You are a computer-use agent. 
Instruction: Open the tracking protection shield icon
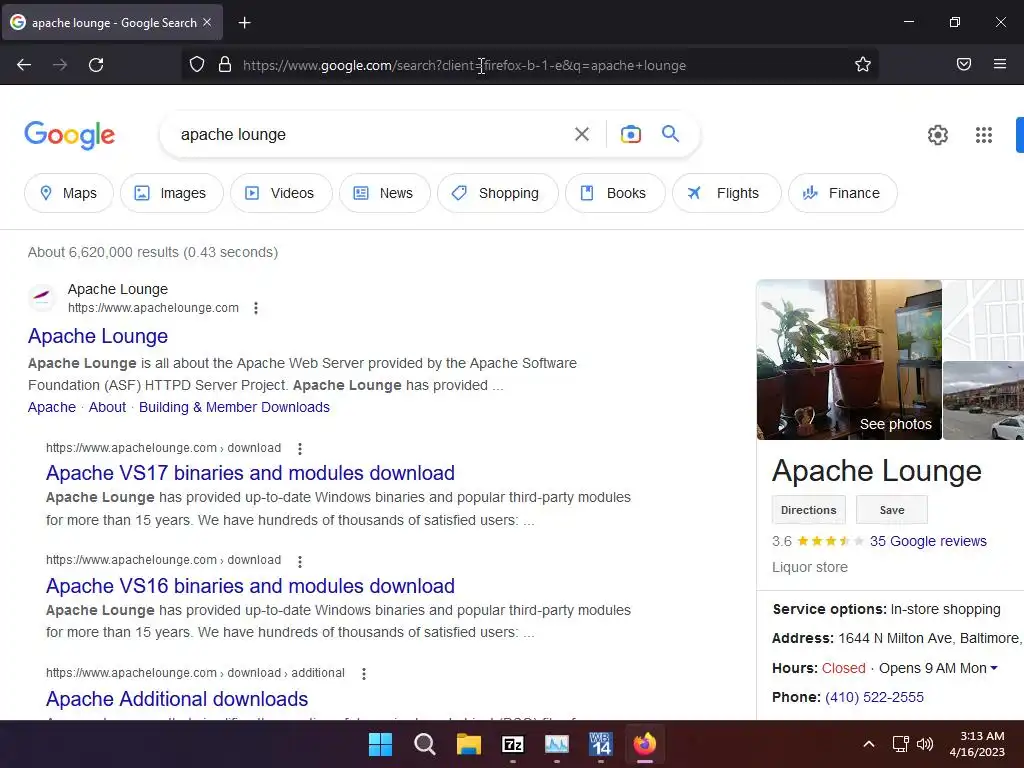pos(197,65)
